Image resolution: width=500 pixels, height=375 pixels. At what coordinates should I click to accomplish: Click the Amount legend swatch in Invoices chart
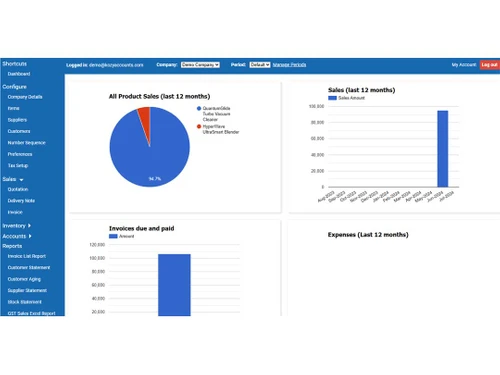pyautogui.click(x=113, y=236)
